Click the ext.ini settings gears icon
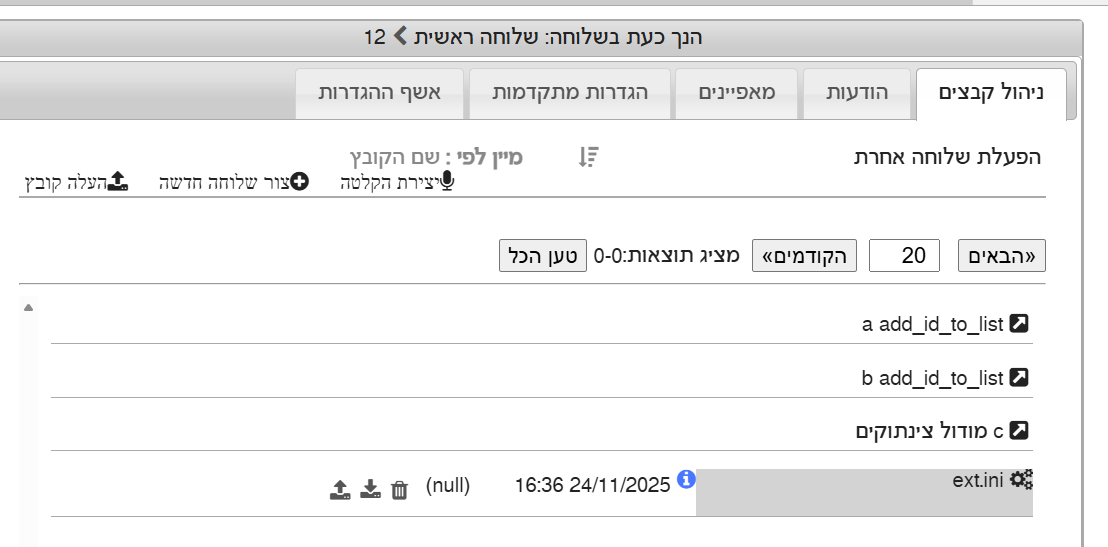 [x=1021, y=480]
